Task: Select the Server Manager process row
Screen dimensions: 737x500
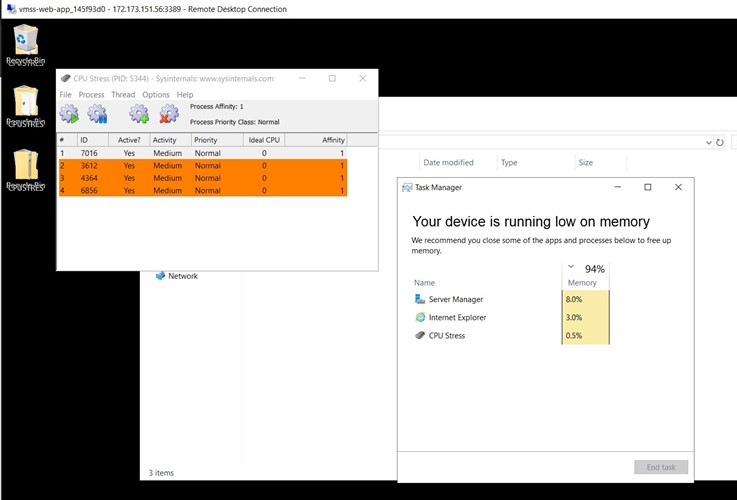Action: [511, 299]
